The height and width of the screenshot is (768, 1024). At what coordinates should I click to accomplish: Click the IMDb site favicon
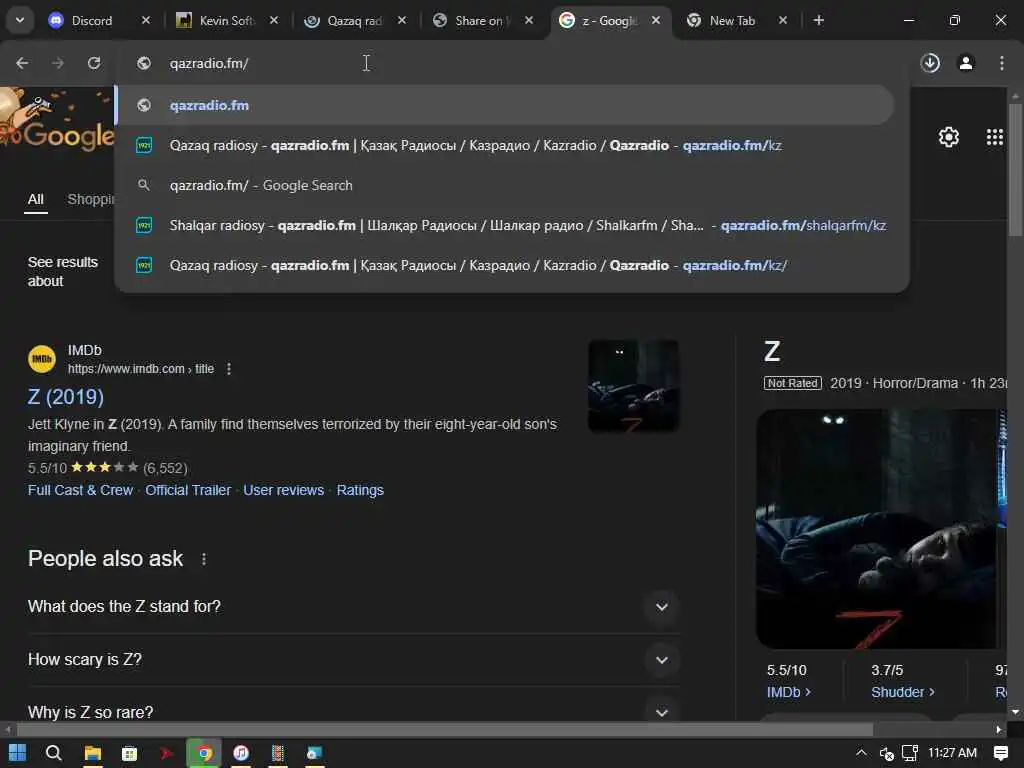pyautogui.click(x=42, y=359)
